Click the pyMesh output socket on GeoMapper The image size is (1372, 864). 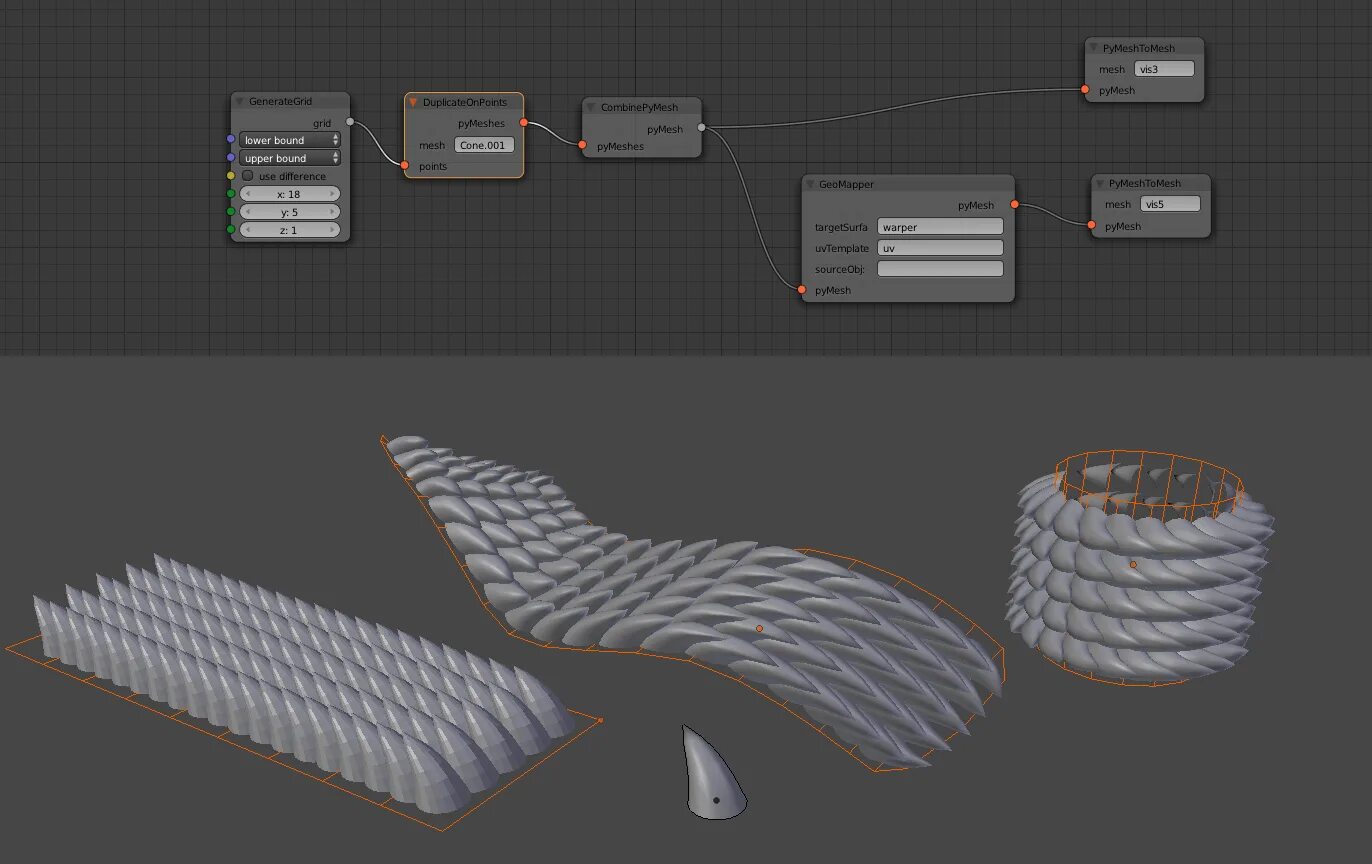point(1014,205)
